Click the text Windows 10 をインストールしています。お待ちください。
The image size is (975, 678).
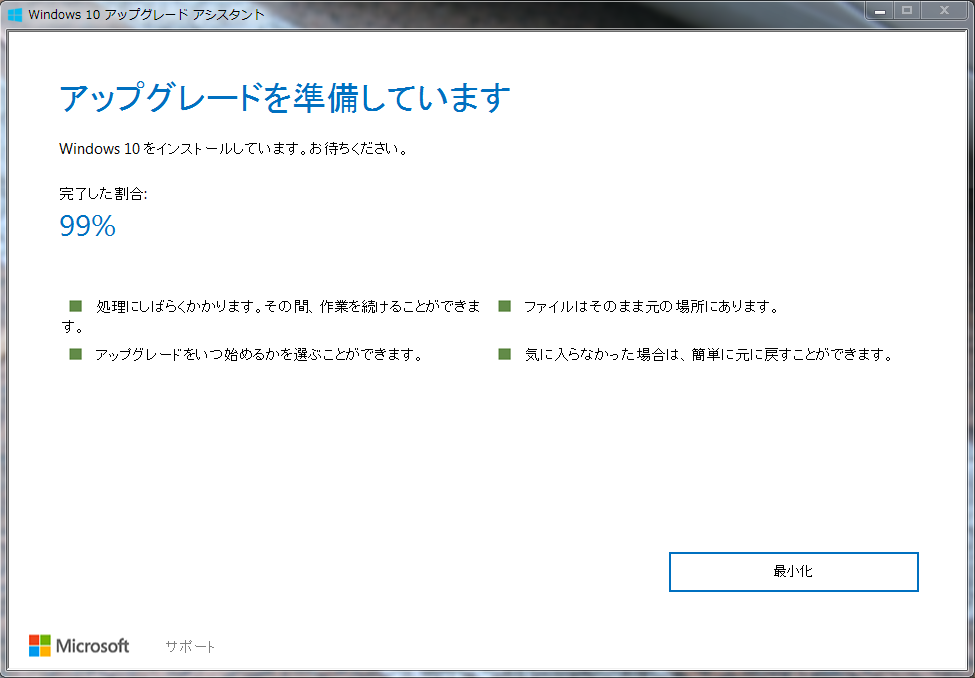click(234, 149)
